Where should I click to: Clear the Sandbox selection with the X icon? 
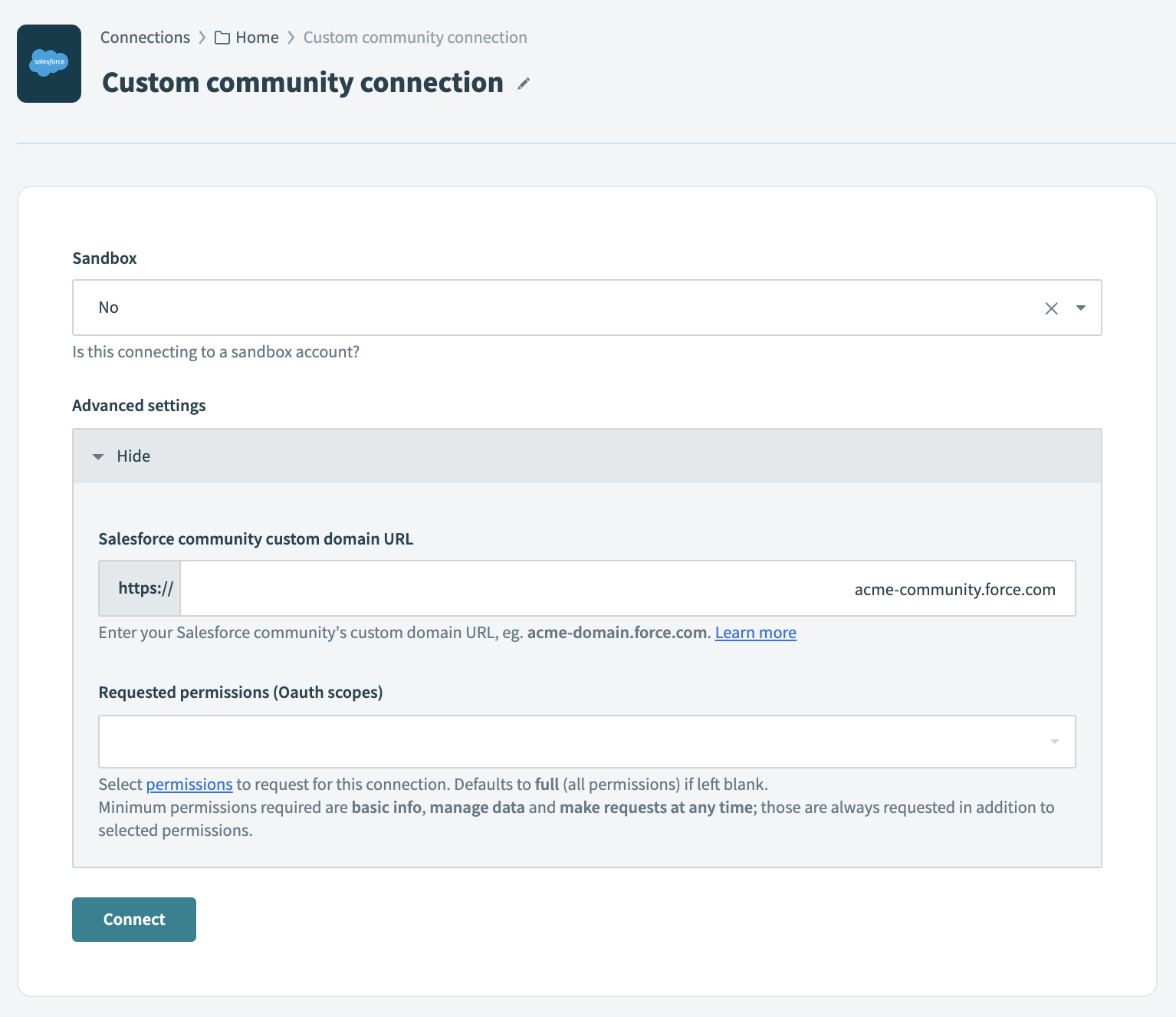[x=1050, y=308]
